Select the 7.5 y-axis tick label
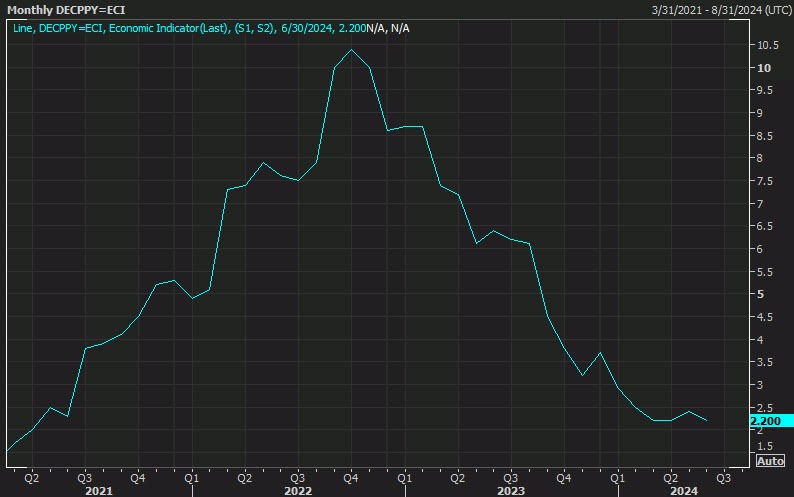This screenshot has width=794, height=497. pyautogui.click(x=765, y=181)
